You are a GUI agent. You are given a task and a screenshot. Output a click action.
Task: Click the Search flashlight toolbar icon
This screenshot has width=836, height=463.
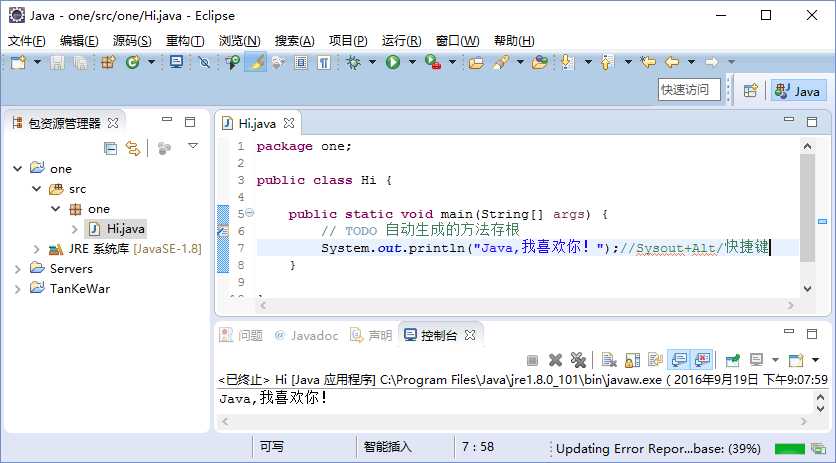(x=501, y=62)
